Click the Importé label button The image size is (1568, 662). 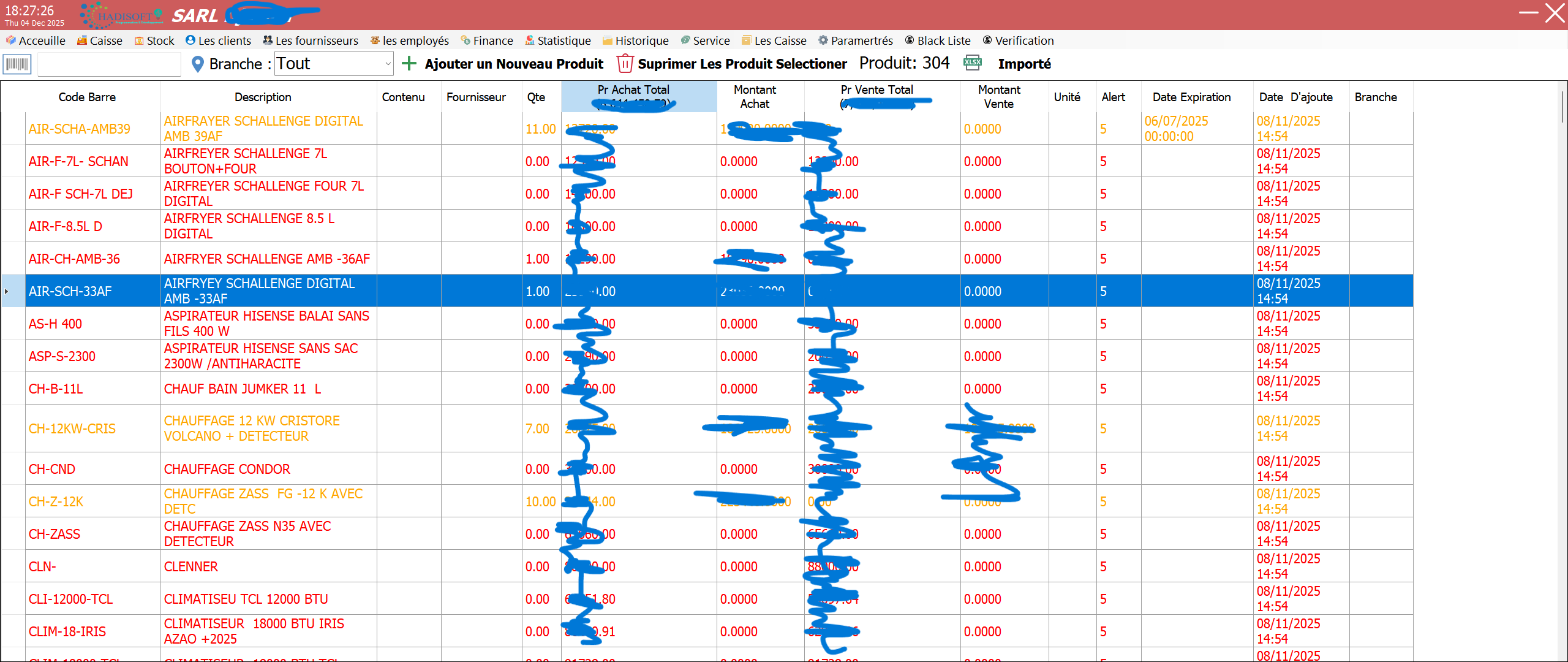[x=1024, y=64]
